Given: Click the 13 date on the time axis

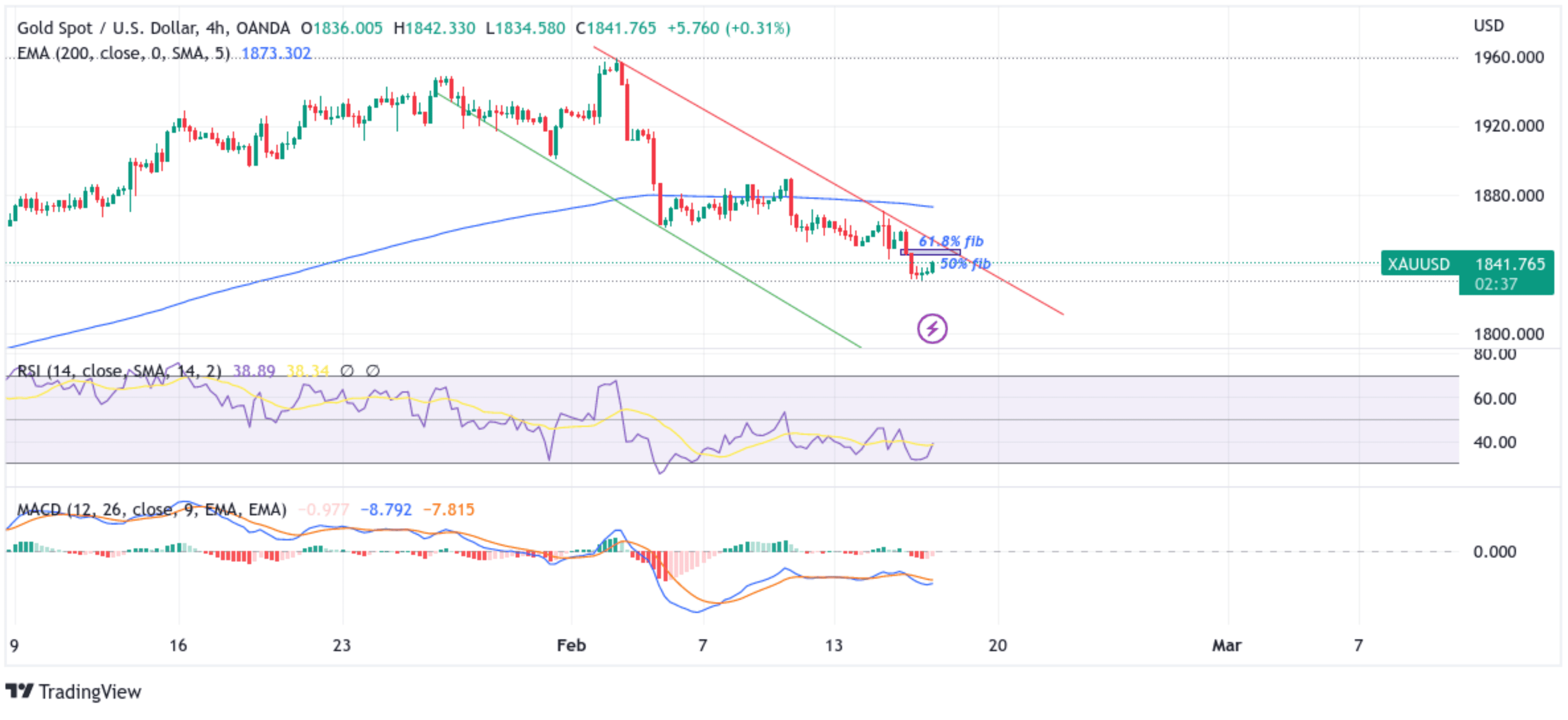Looking at the screenshot, I should click(x=834, y=645).
